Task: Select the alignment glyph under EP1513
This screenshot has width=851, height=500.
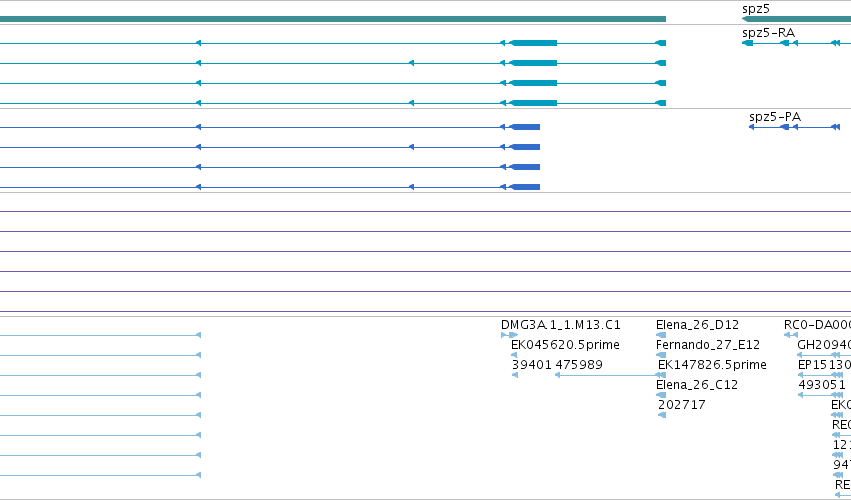Action: 821,375
